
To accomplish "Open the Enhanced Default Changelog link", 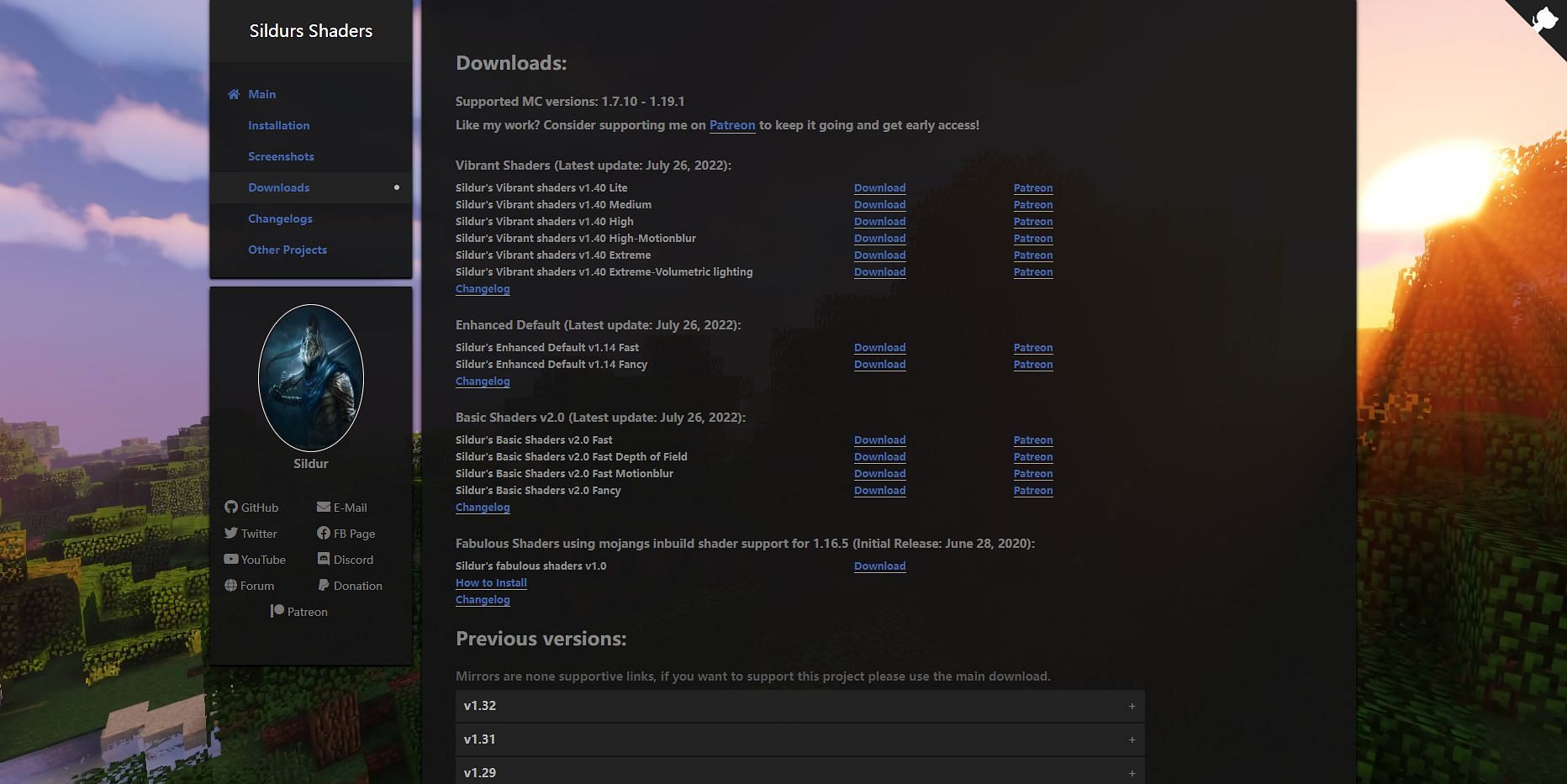I will coord(483,381).
